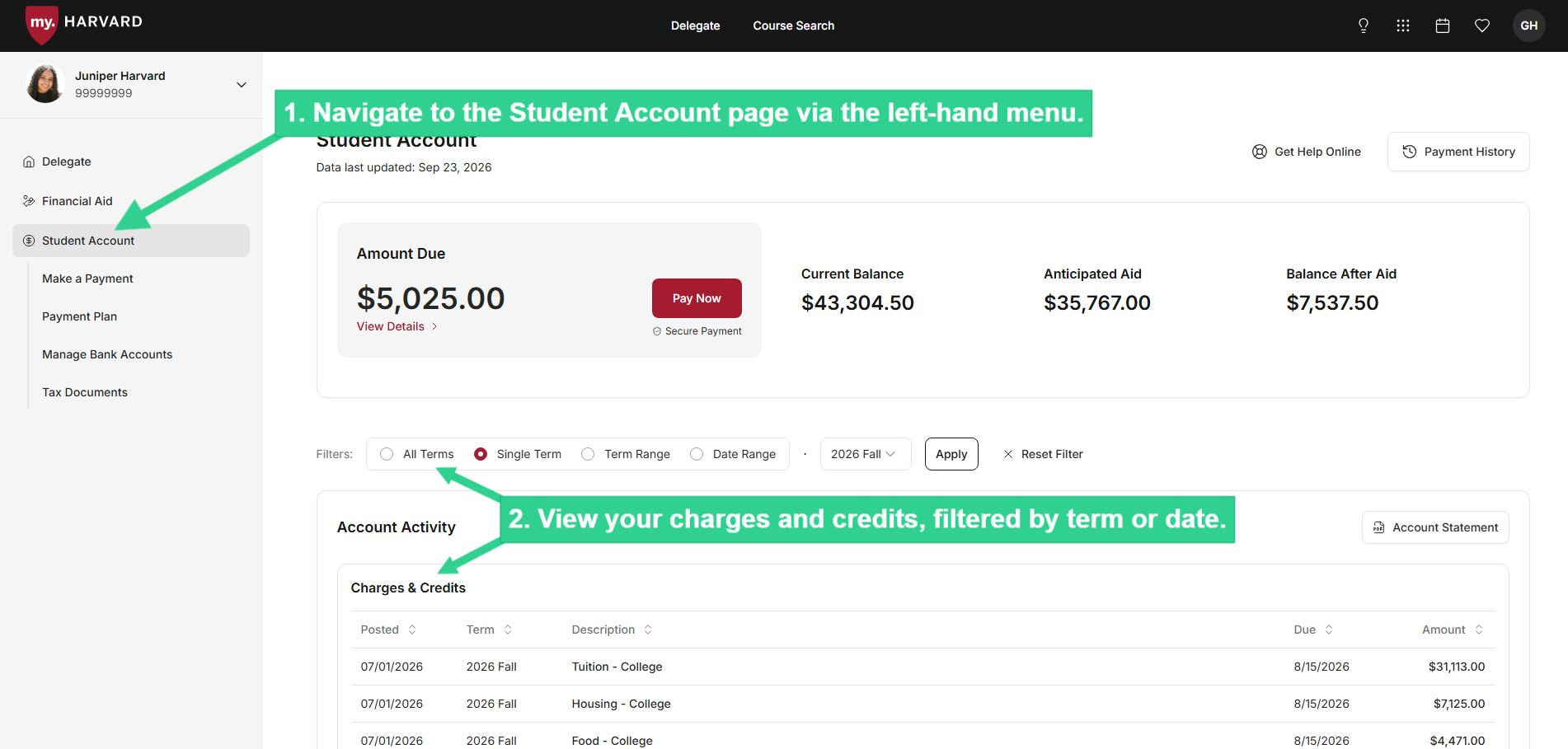The image size is (1568, 749).
Task: Click the Payment History clock icon
Action: pyautogui.click(x=1410, y=152)
